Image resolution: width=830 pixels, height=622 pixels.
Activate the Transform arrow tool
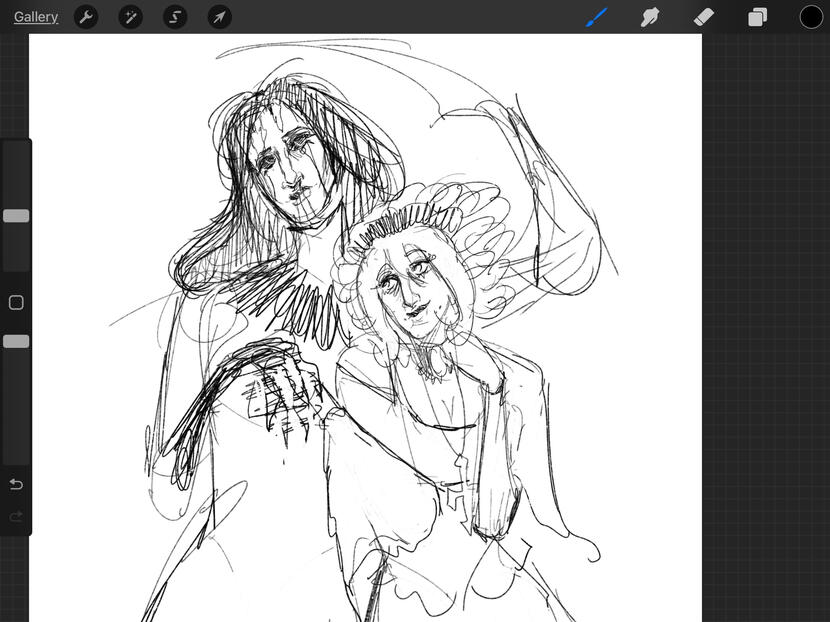pyautogui.click(x=219, y=17)
